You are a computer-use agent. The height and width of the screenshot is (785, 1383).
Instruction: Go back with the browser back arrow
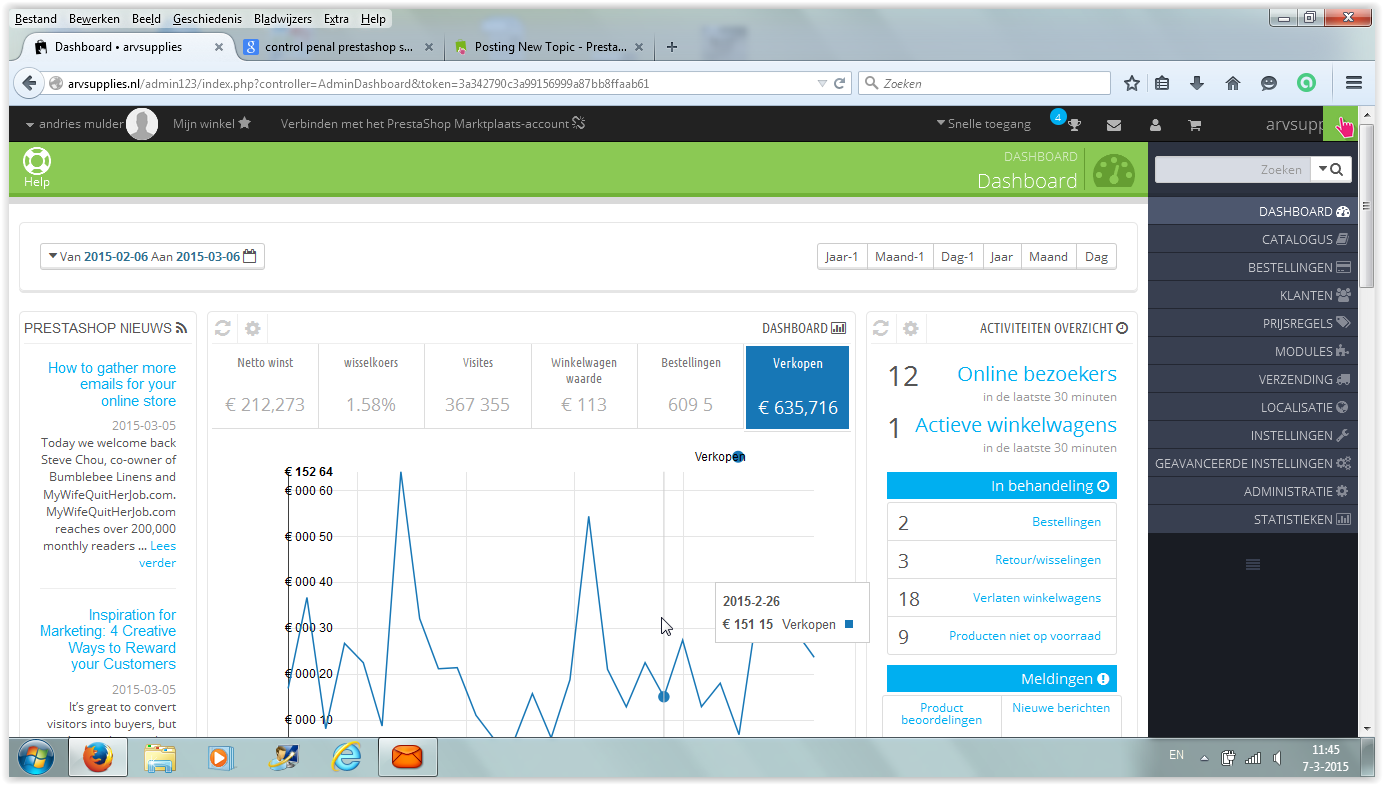click(29, 84)
